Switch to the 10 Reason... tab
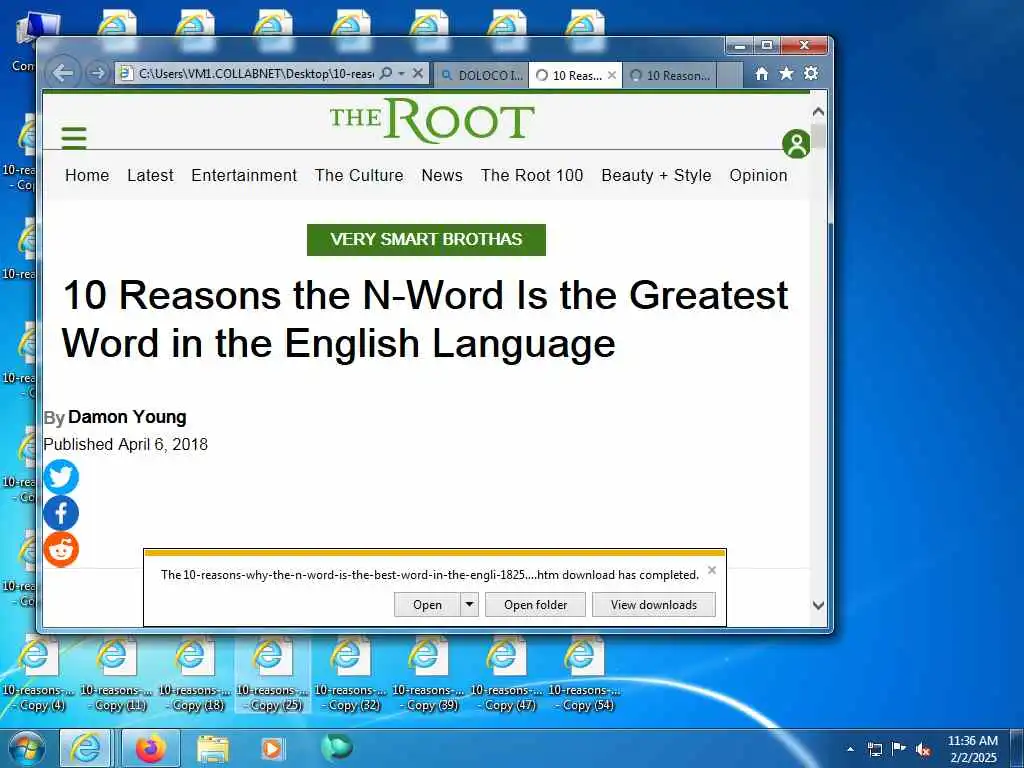Image resolution: width=1024 pixels, height=768 pixels. 669,75
